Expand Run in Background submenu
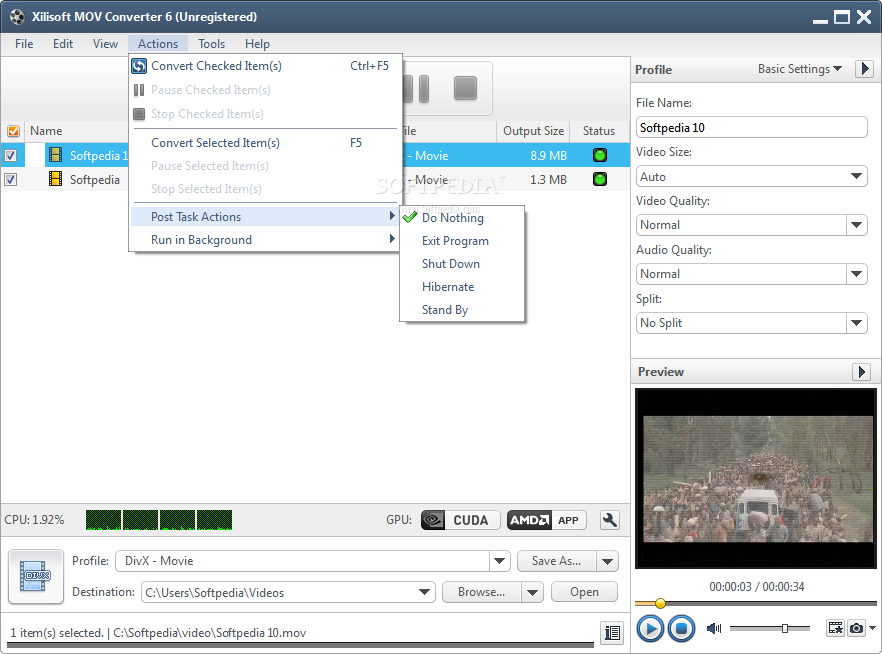The image size is (882, 654). [x=264, y=240]
